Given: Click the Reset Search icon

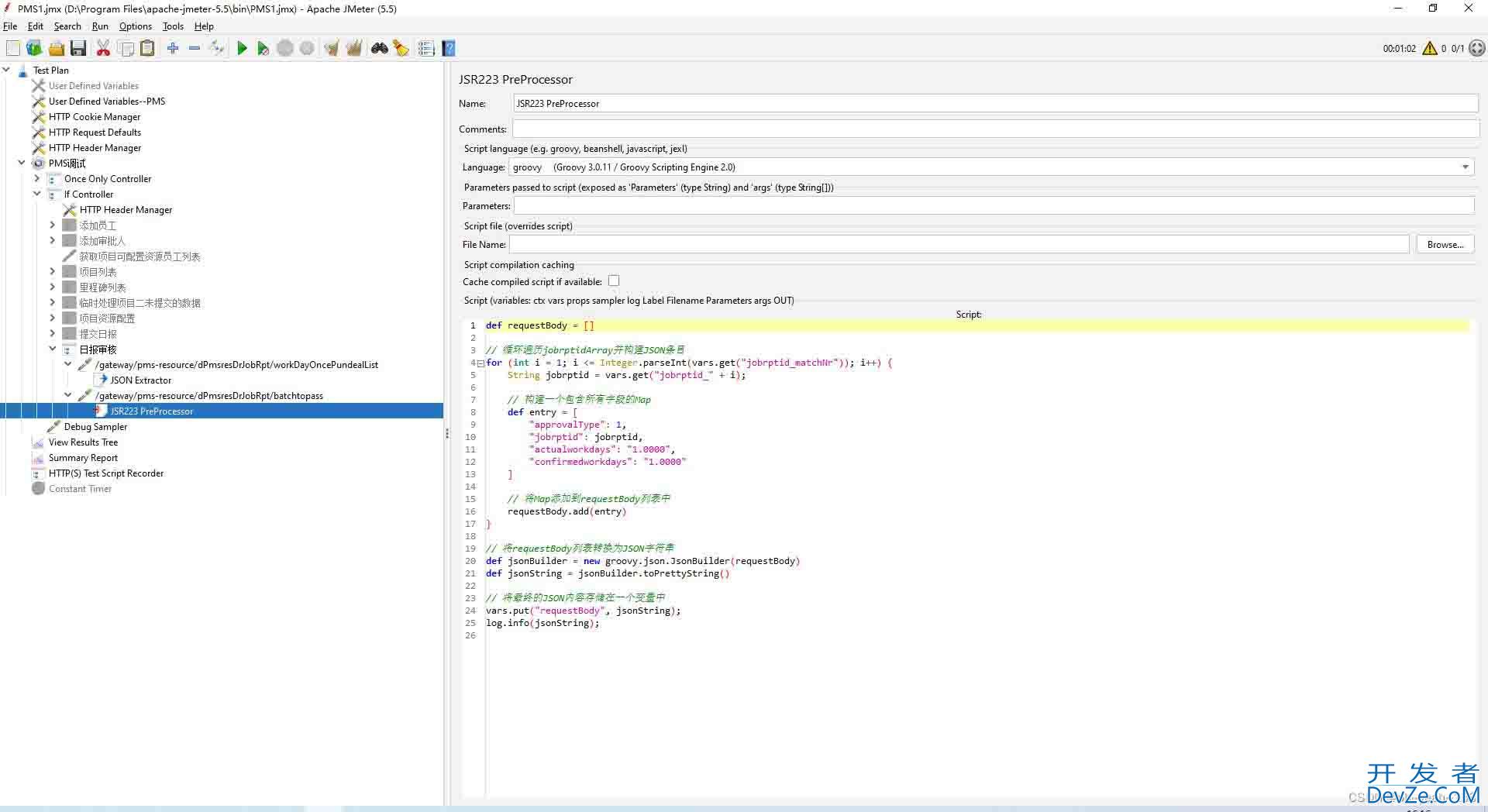Looking at the screenshot, I should pos(401,48).
